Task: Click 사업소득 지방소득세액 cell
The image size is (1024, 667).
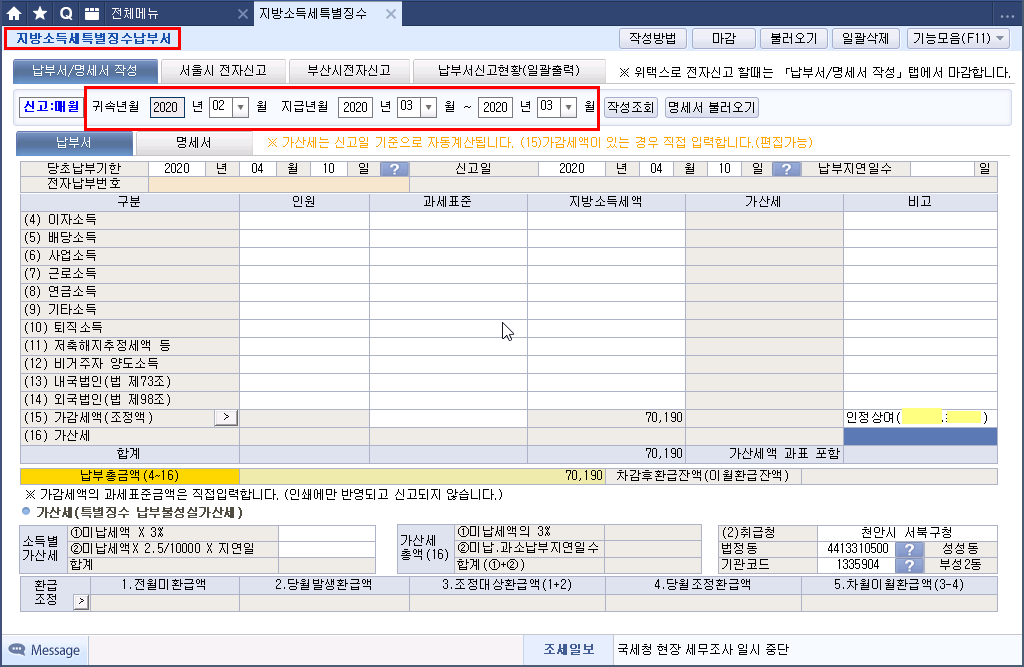Action: click(606, 256)
